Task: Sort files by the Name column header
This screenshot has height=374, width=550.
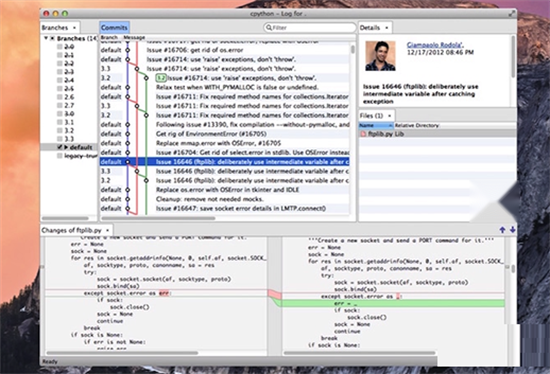Action: (x=376, y=125)
